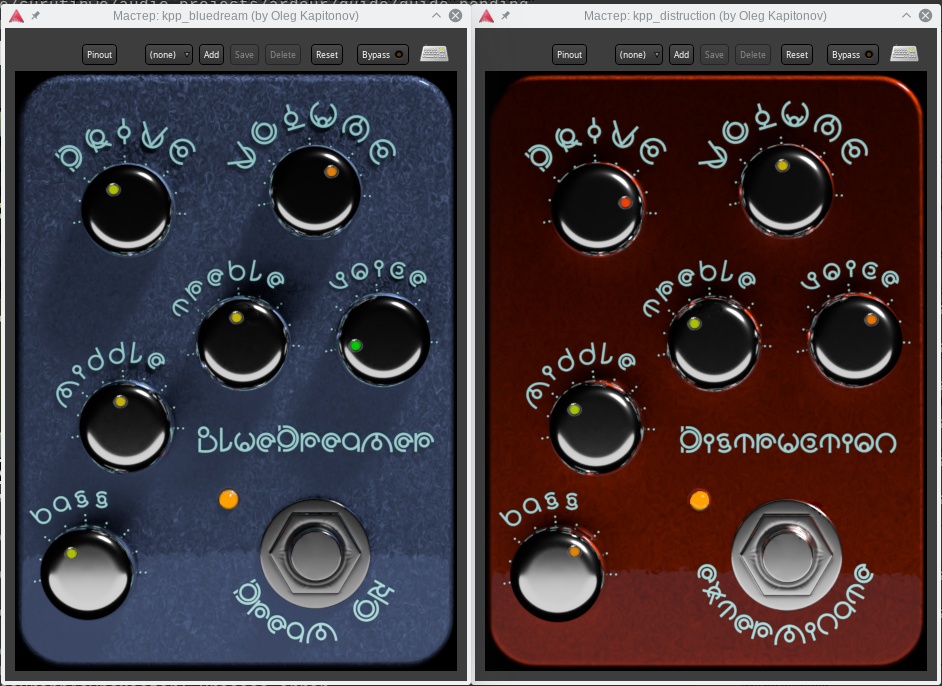Click the Volume knob on Distruction pedal
This screenshot has width=942, height=686.
pyautogui.click(x=786, y=191)
